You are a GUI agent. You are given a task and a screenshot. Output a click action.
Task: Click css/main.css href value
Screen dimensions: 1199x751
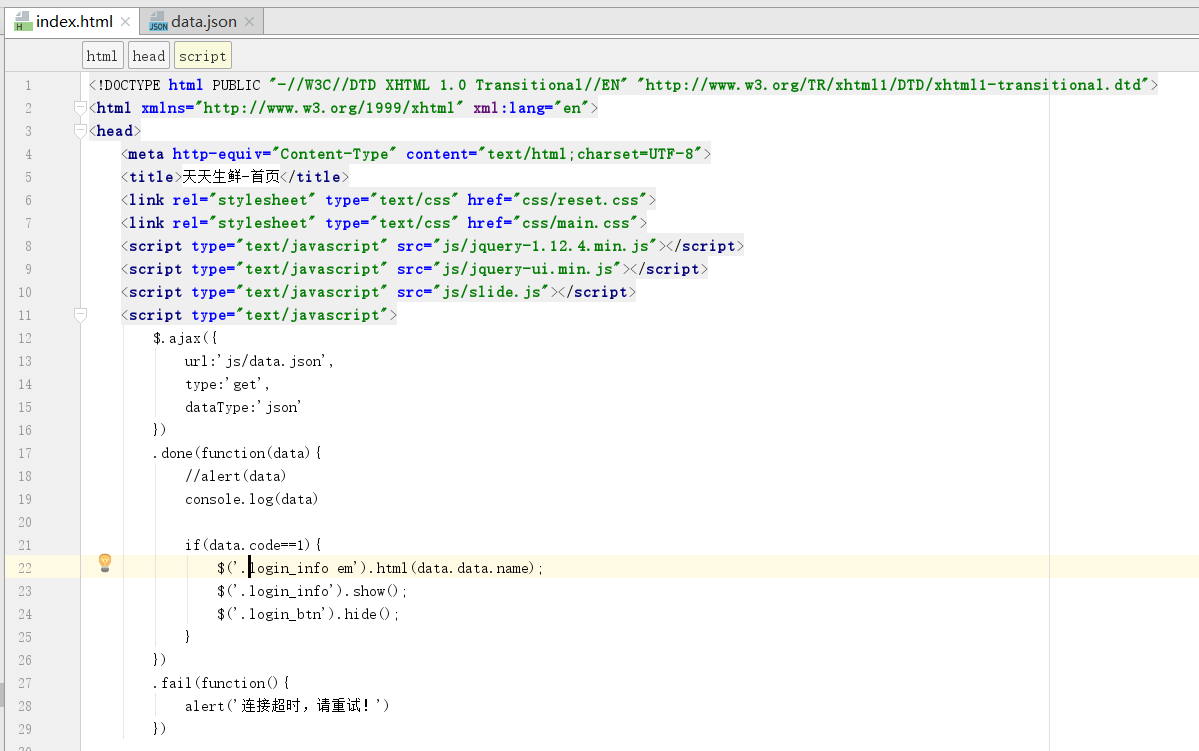pyautogui.click(x=576, y=223)
